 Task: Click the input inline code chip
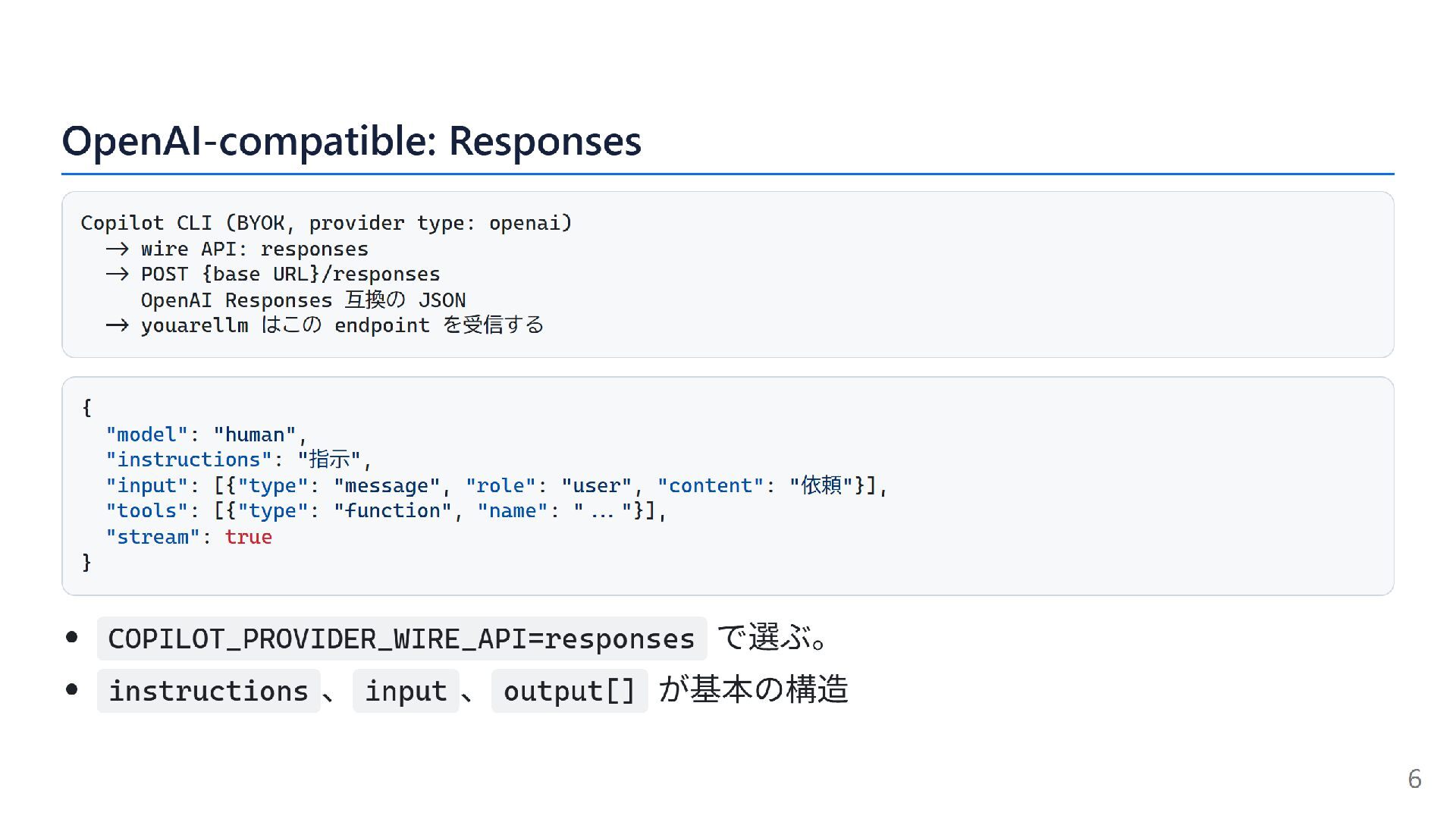tap(406, 691)
